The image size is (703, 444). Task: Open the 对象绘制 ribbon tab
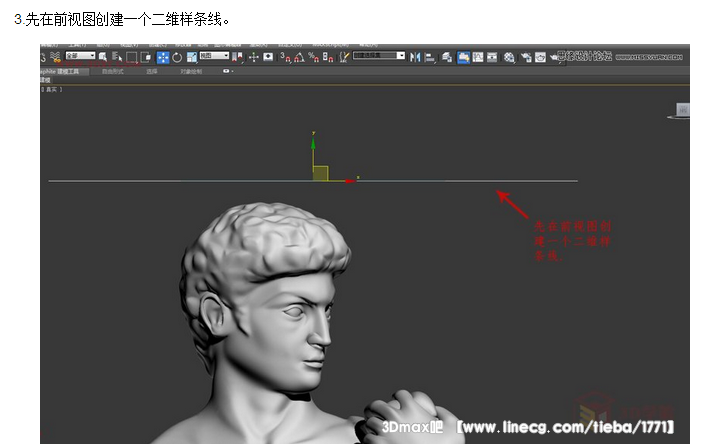click(x=192, y=71)
